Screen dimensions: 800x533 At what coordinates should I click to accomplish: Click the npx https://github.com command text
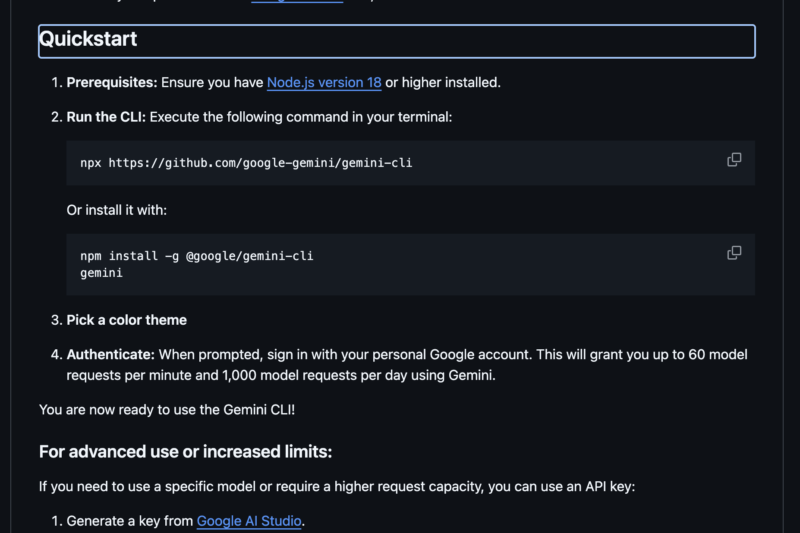click(246, 163)
